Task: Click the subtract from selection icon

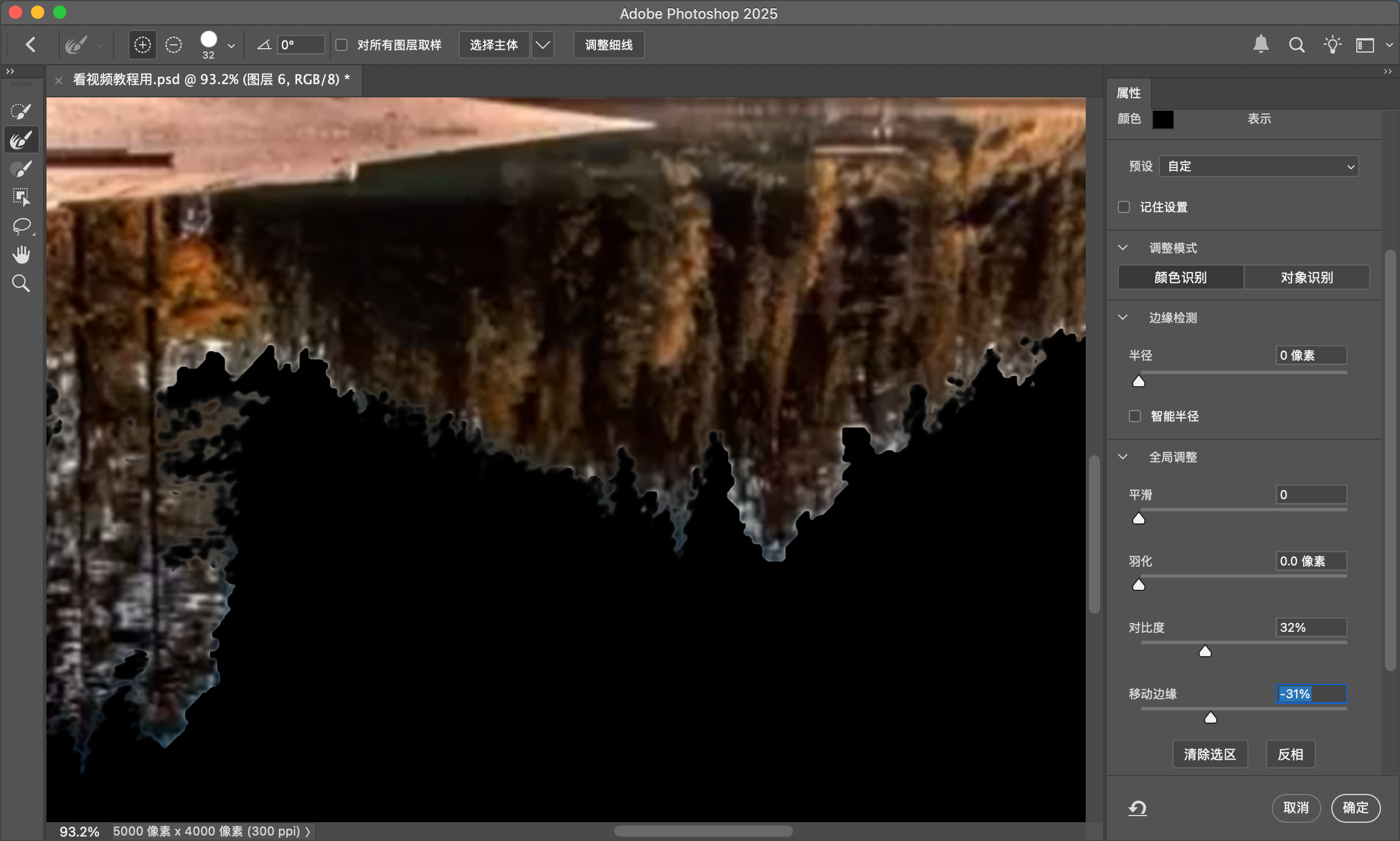Action: point(173,45)
